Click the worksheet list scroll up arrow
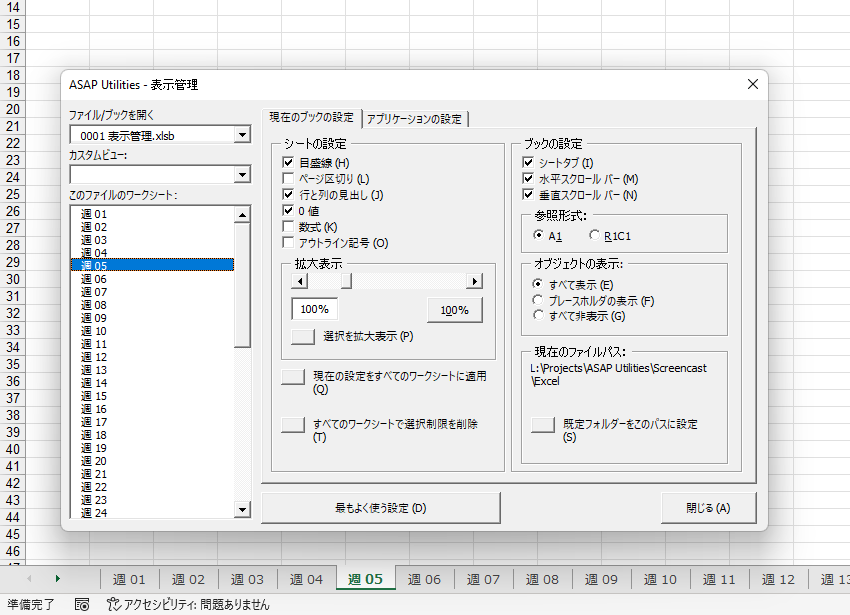This screenshot has width=850, height=615. point(242,215)
